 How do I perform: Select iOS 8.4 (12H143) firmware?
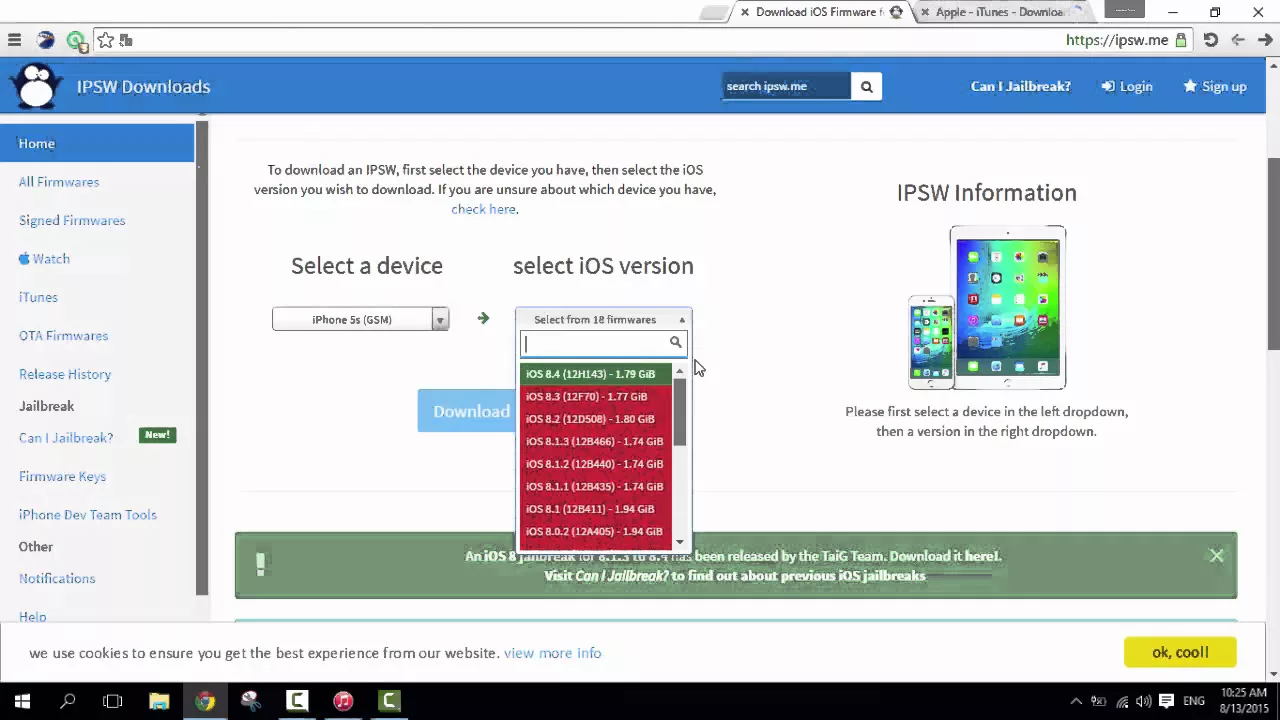595,374
